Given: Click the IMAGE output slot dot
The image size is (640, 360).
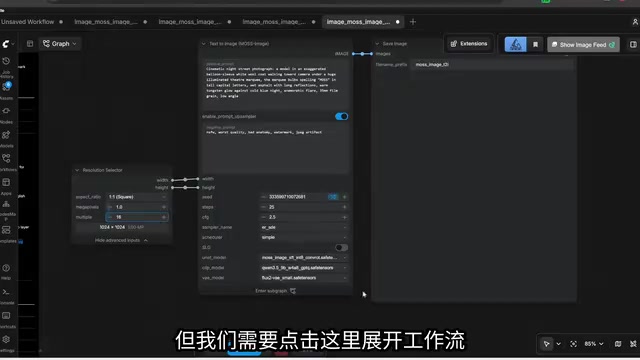Looking at the screenshot, I should tap(353, 54).
